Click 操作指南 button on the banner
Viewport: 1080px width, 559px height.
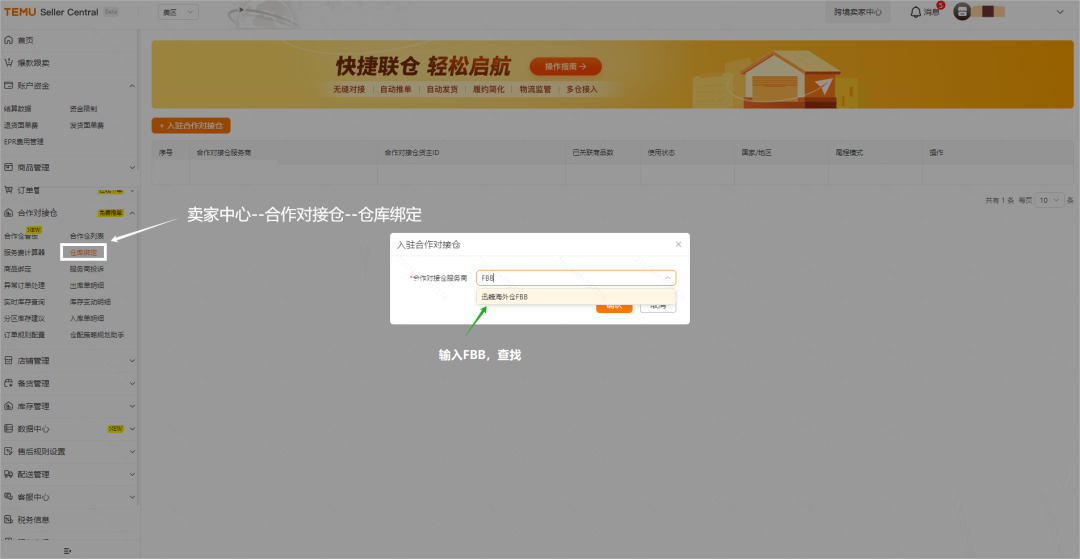pos(565,67)
